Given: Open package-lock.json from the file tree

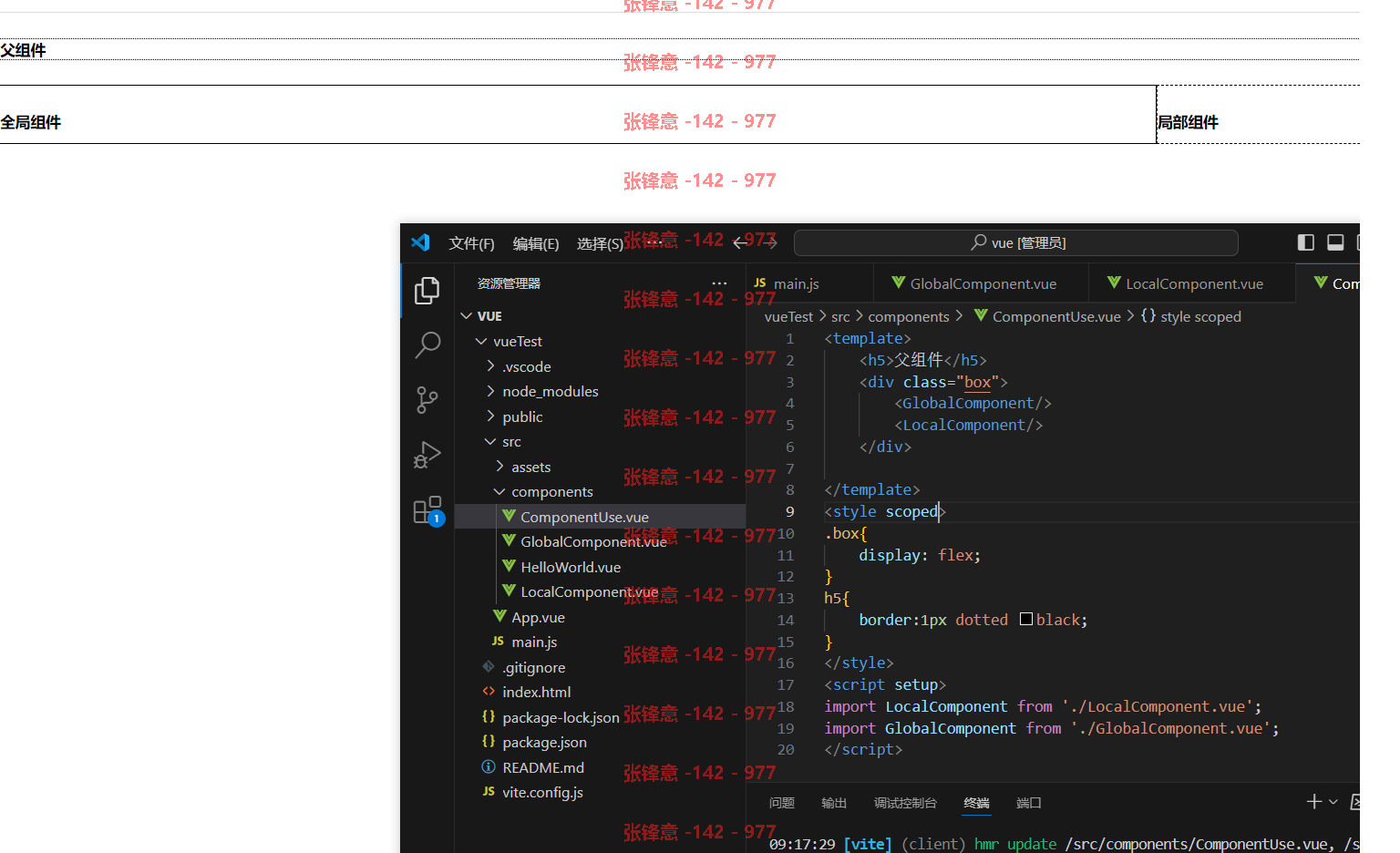Looking at the screenshot, I should pyautogui.click(x=561, y=717).
